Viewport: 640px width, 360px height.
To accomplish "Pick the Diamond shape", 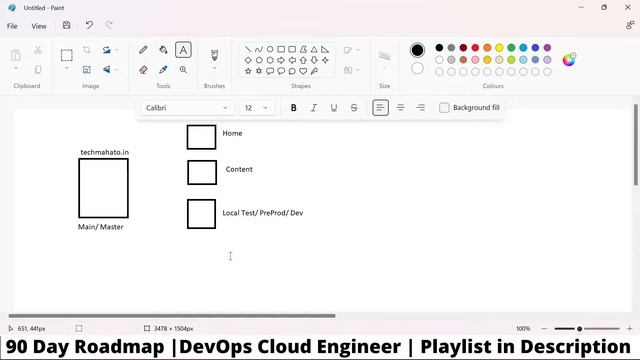I will pos(248,60).
